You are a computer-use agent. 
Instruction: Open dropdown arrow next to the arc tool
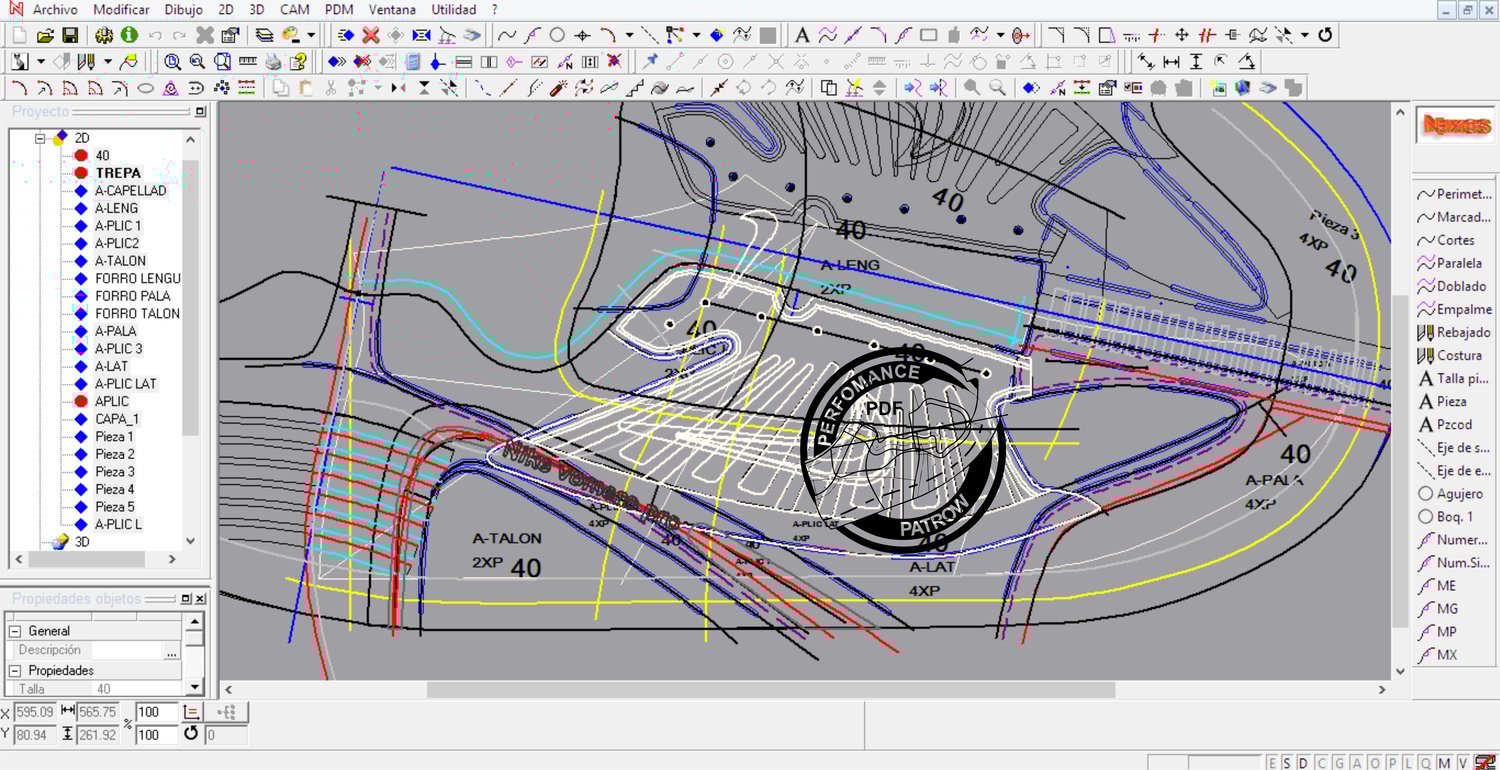(629, 35)
